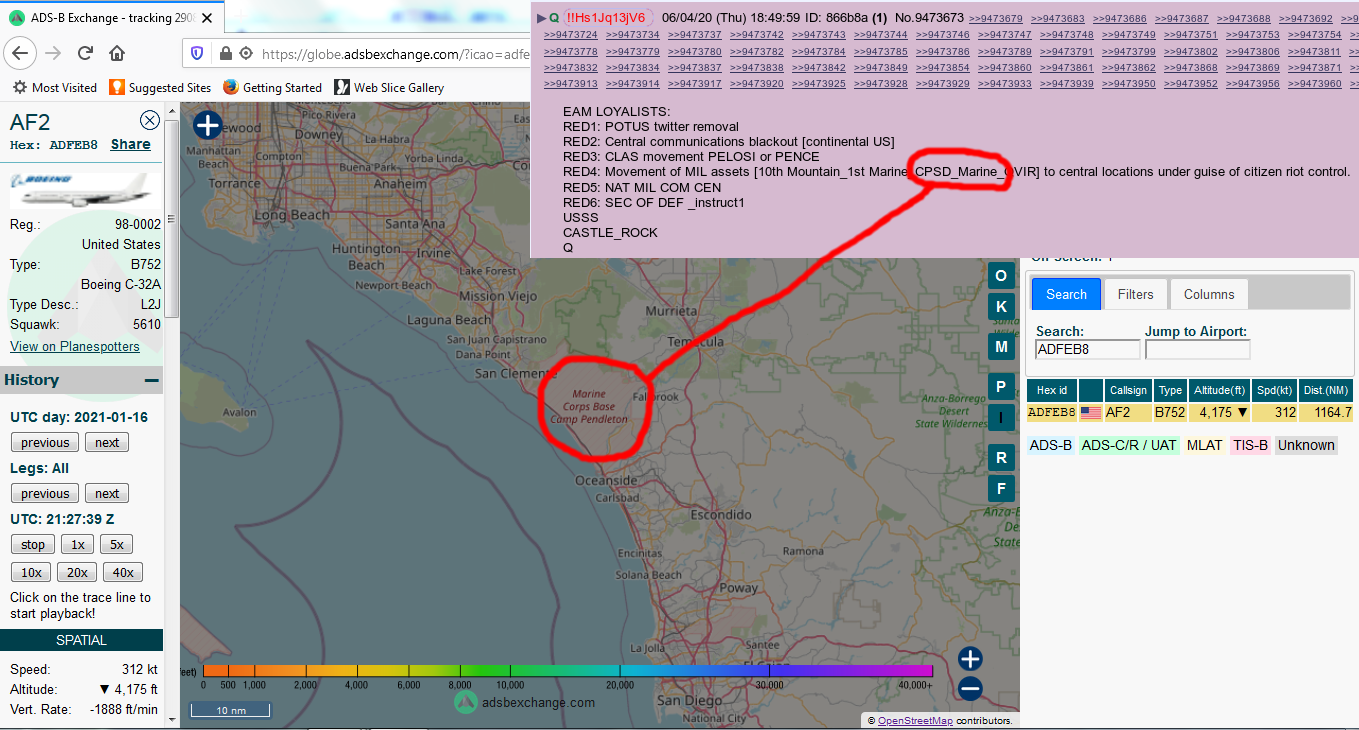Collapse the History section with minus icon
This screenshot has height=730, width=1359.
tap(151, 380)
